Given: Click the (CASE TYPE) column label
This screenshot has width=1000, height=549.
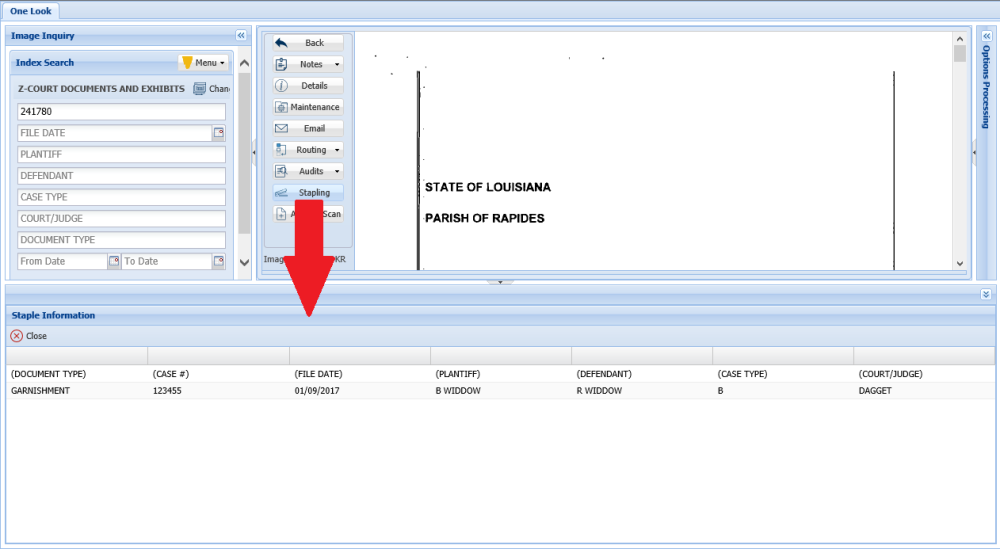Looking at the screenshot, I should tap(742, 374).
